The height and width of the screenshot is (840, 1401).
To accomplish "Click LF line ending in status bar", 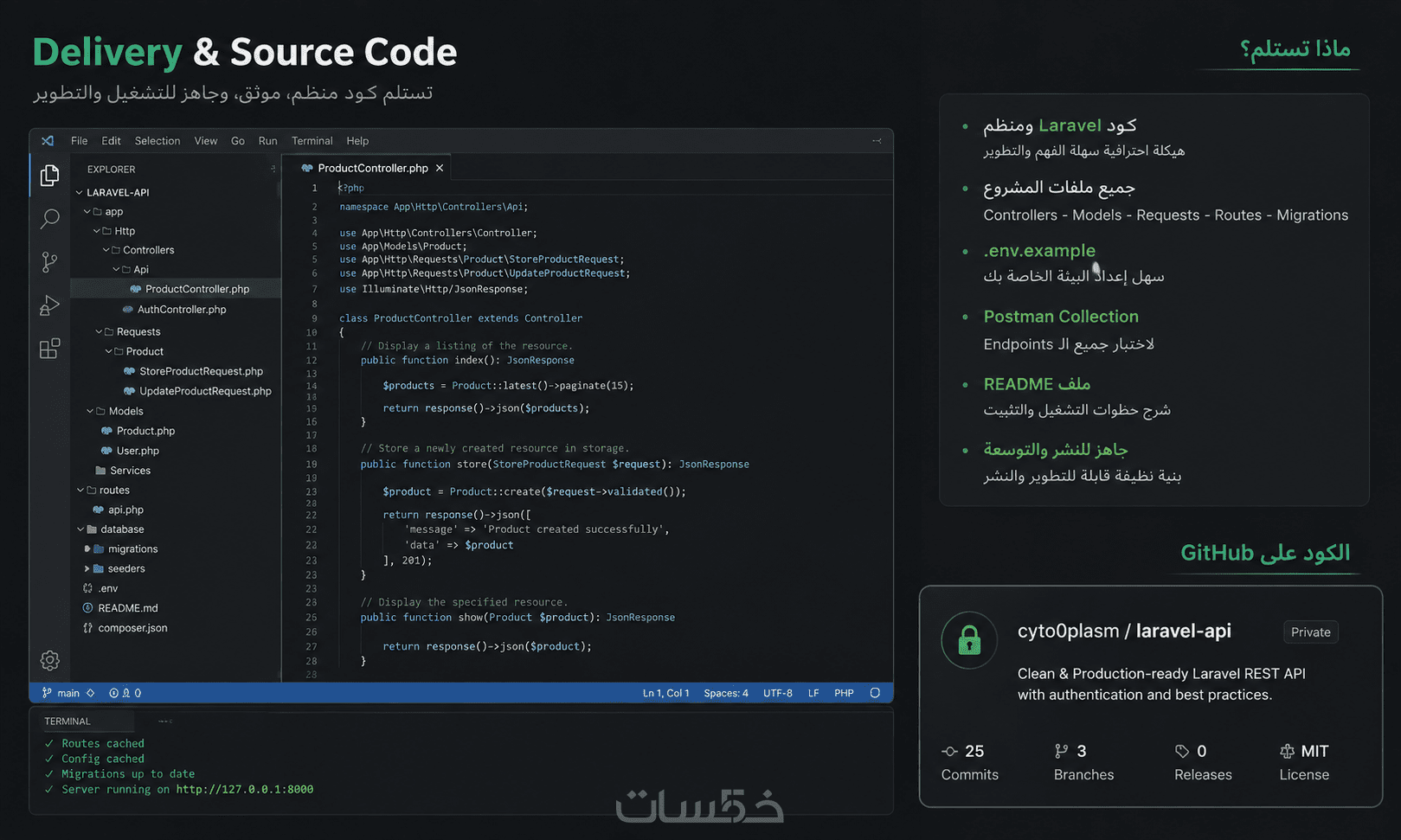I will [813, 693].
